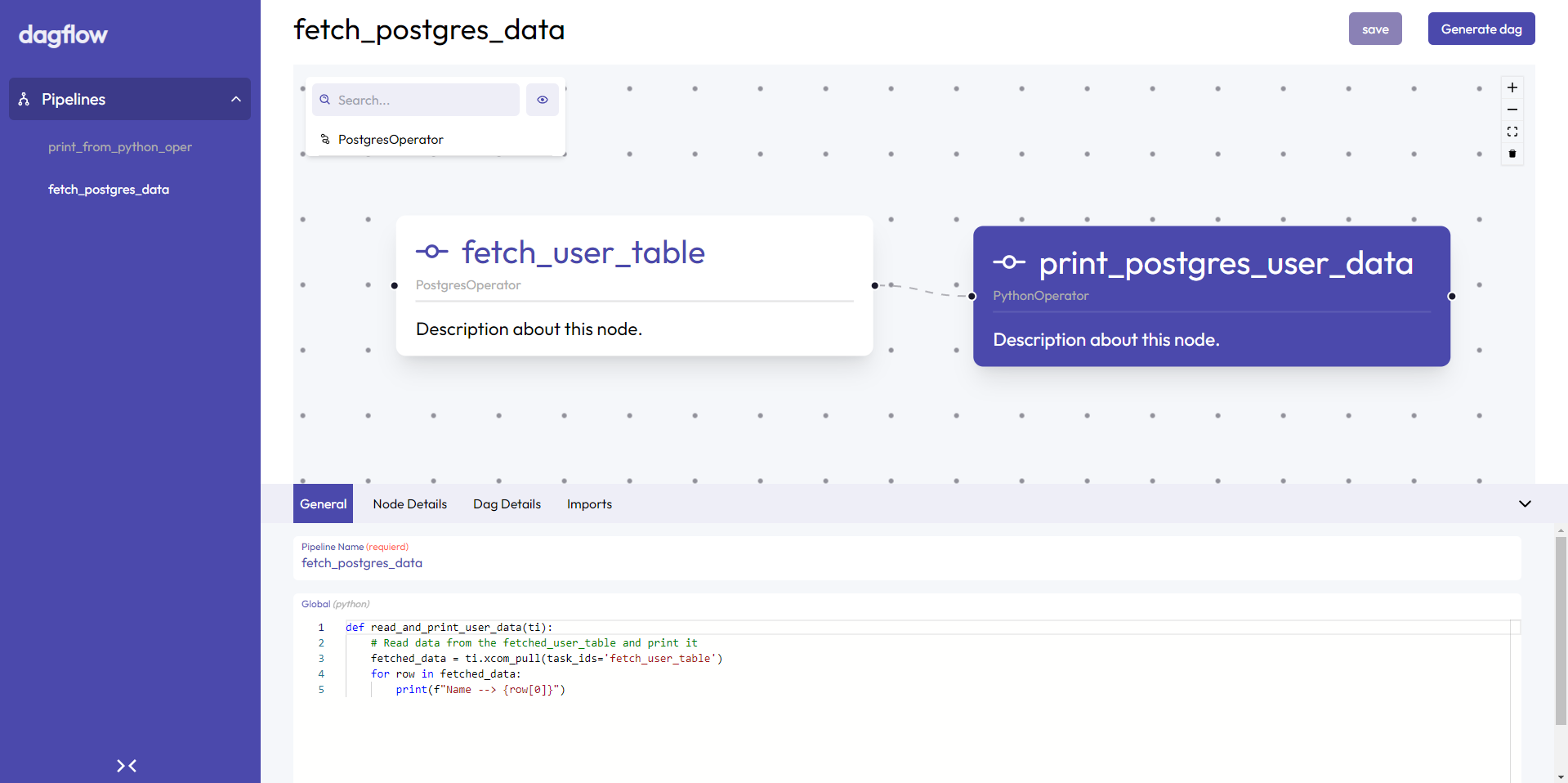The width and height of the screenshot is (1568, 783).
Task: Zoom out of the canvas
Action: coord(1512,110)
